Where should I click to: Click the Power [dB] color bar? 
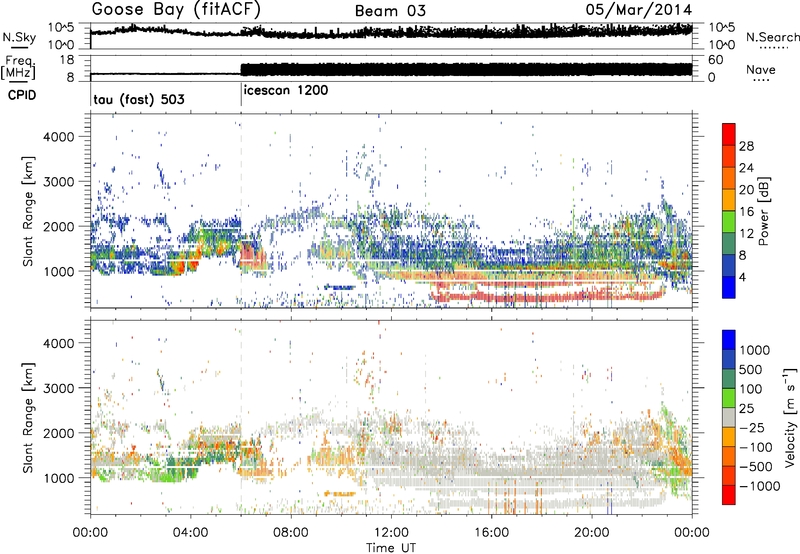click(729, 211)
